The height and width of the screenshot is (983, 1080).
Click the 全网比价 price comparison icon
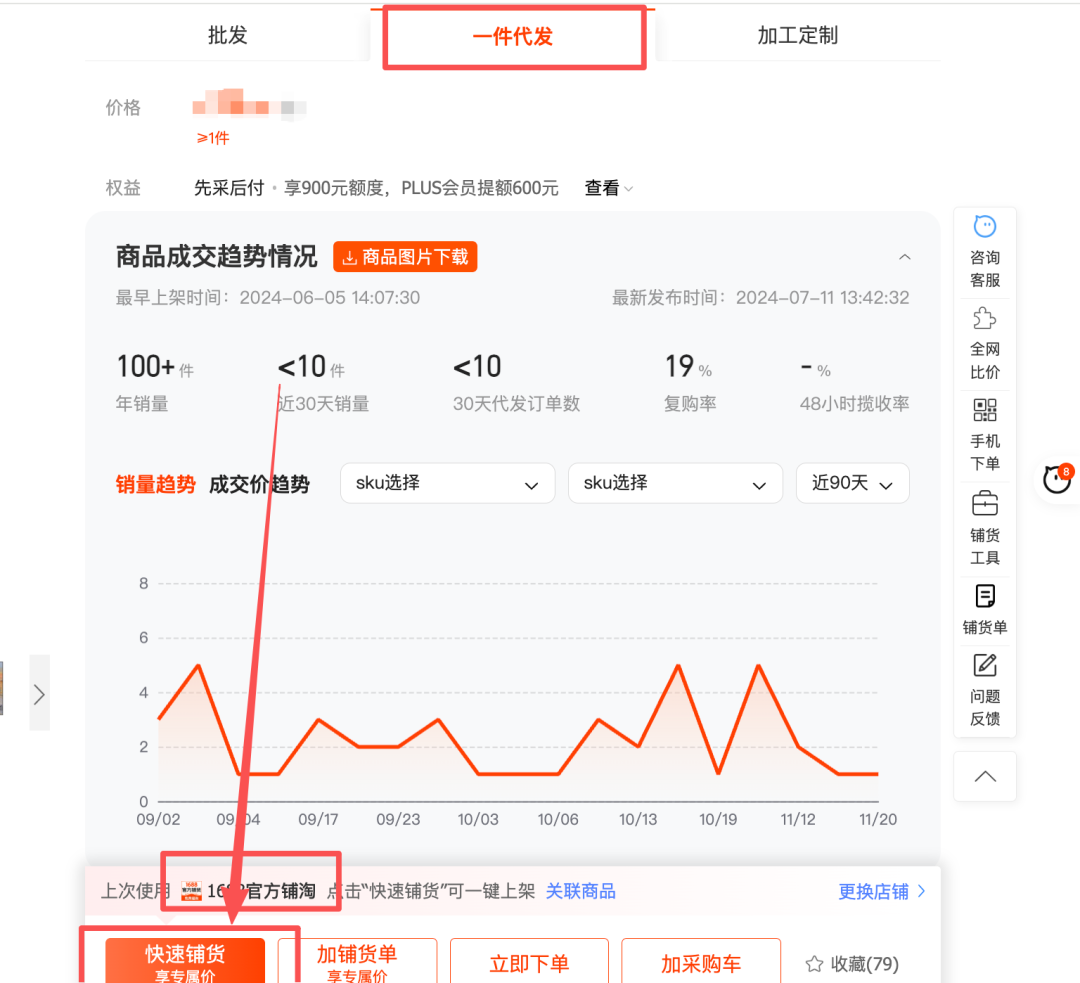[984, 345]
